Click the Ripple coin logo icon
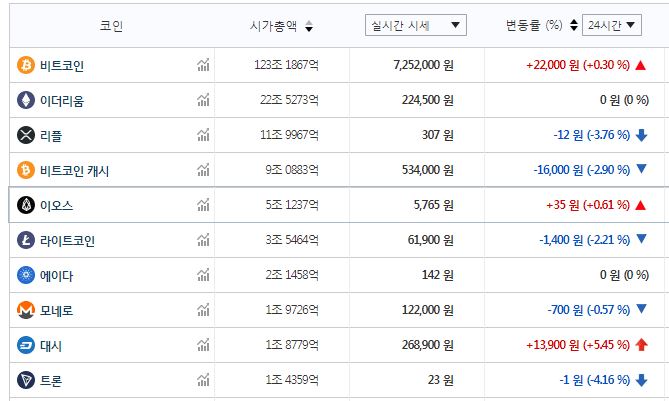 25,135
